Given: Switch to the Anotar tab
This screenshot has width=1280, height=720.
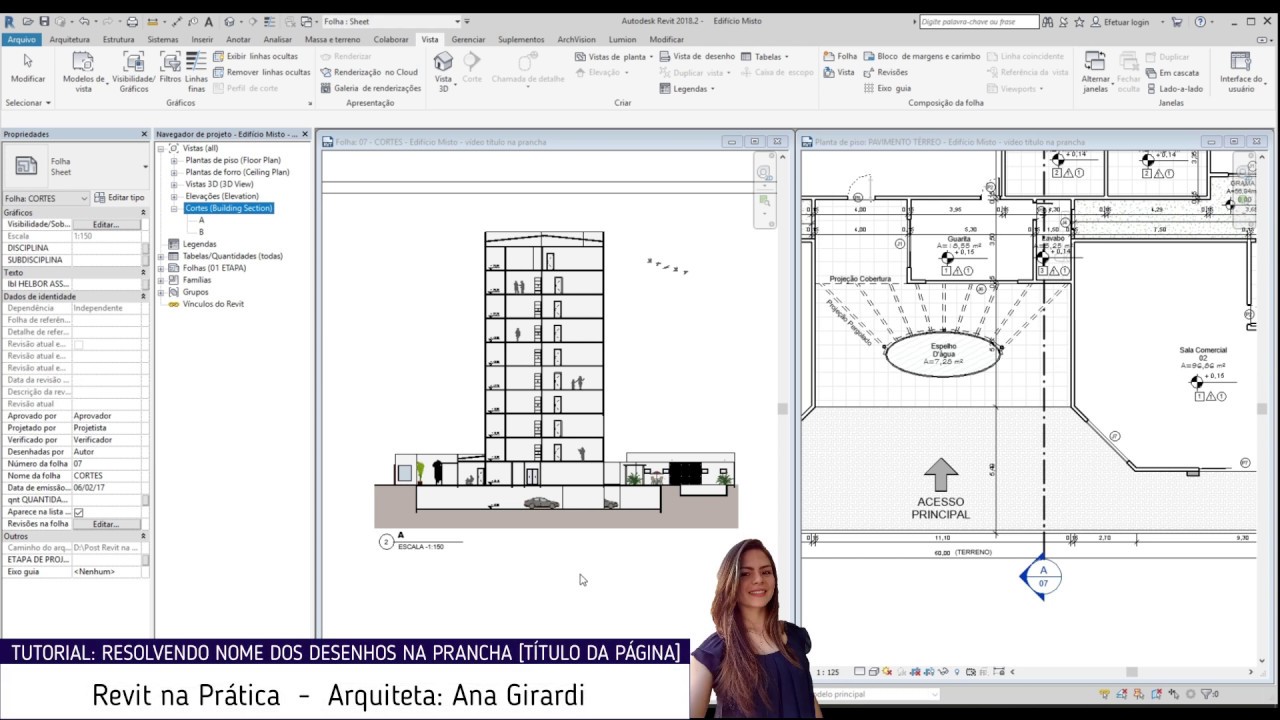Looking at the screenshot, I should click(238, 40).
